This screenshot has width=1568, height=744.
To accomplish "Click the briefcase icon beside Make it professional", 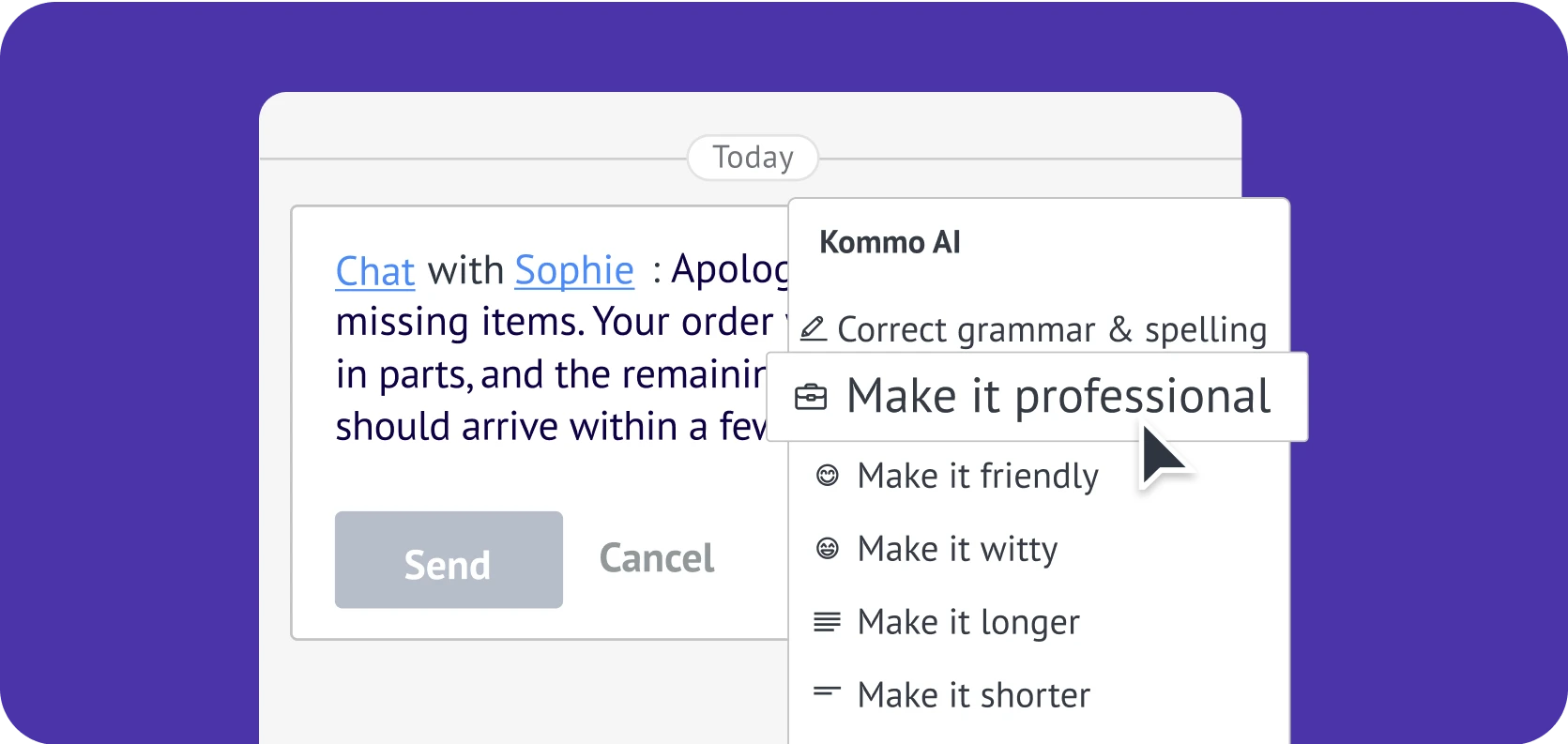I will pyautogui.click(x=811, y=397).
